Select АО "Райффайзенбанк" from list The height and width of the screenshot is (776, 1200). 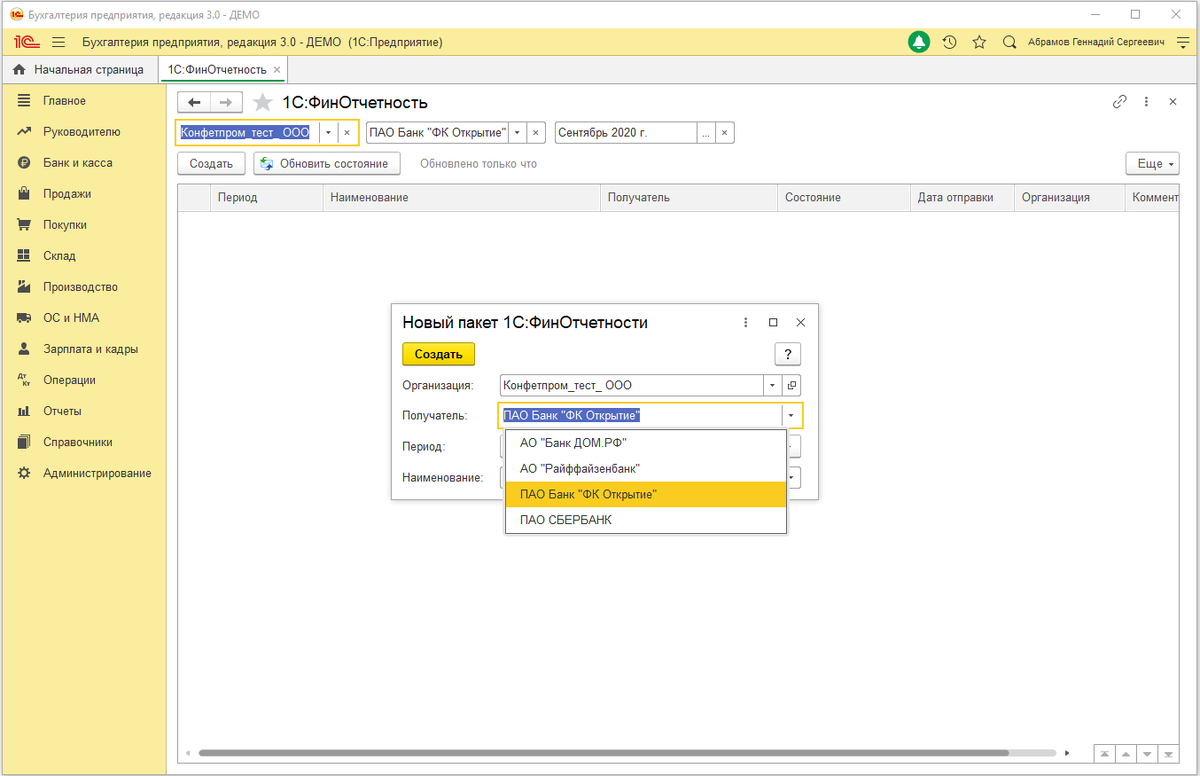pos(646,468)
